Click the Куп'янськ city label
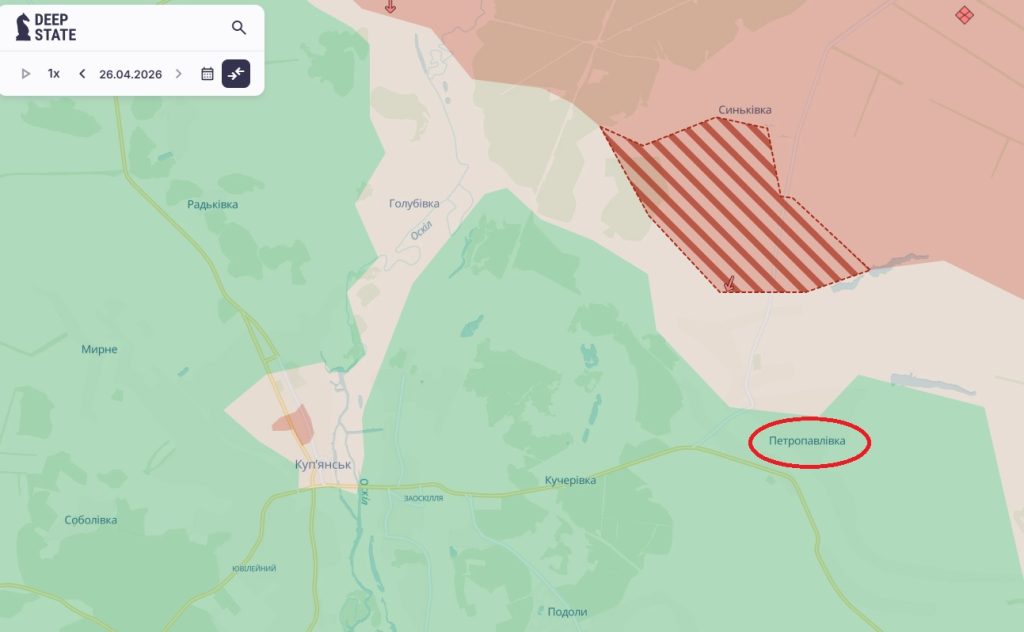Viewport: 1024px width, 632px height. click(x=323, y=465)
